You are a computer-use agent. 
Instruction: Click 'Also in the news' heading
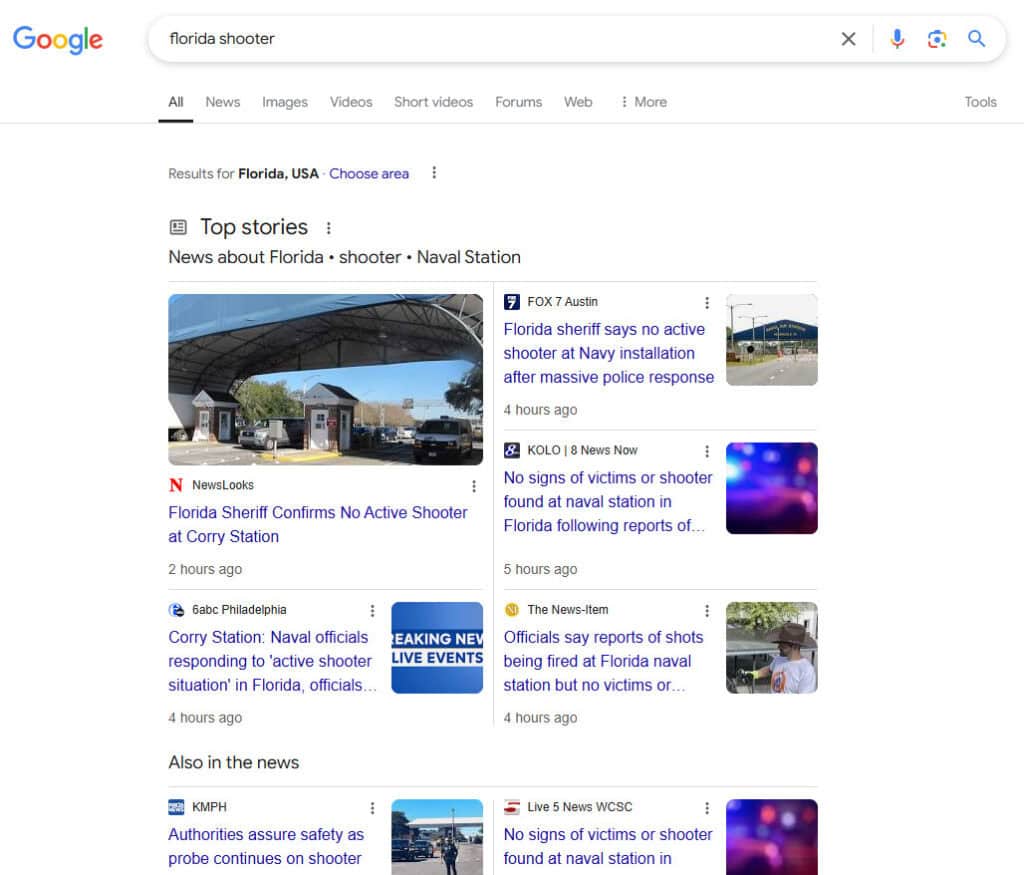(x=234, y=762)
